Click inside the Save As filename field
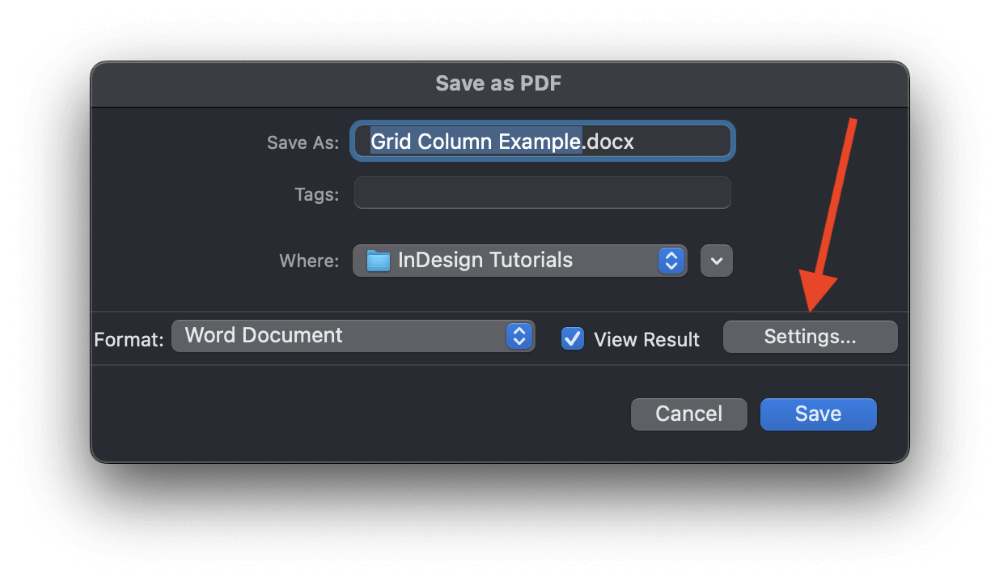This screenshot has height=583, width=1000. (x=542, y=141)
